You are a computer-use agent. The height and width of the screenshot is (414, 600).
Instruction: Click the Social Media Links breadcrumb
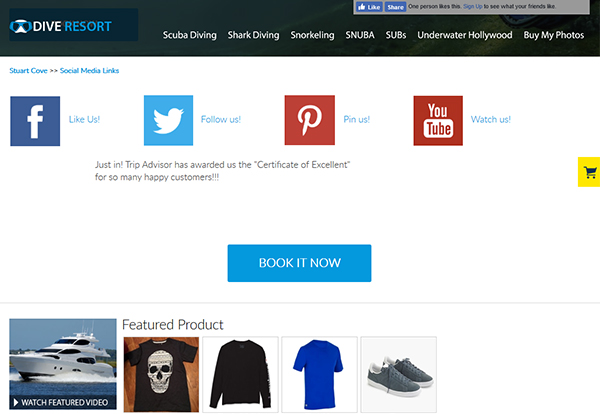[x=89, y=71]
